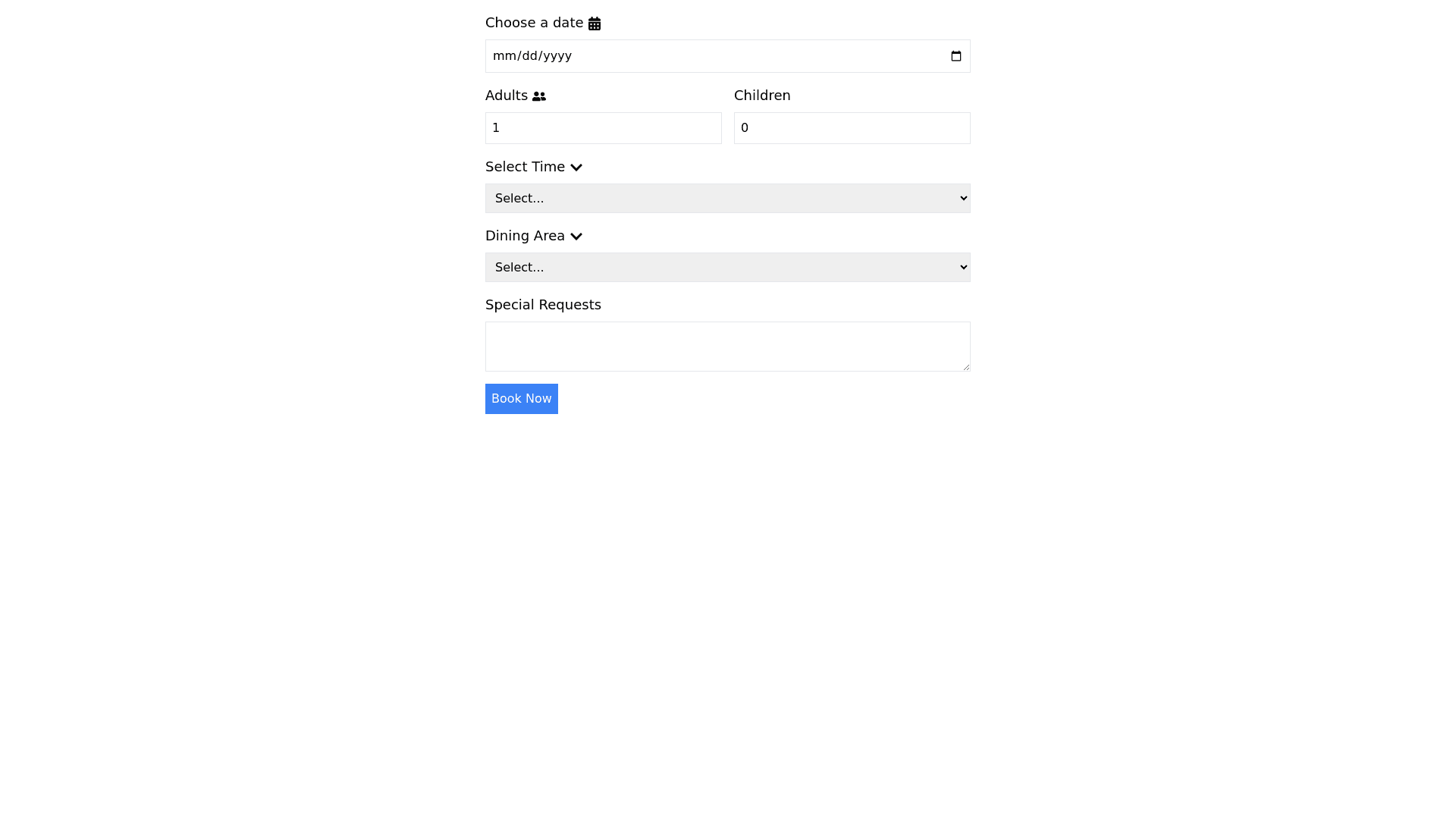Image resolution: width=1456 pixels, height=819 pixels.
Task: Click the Children label text
Action: click(x=762, y=96)
